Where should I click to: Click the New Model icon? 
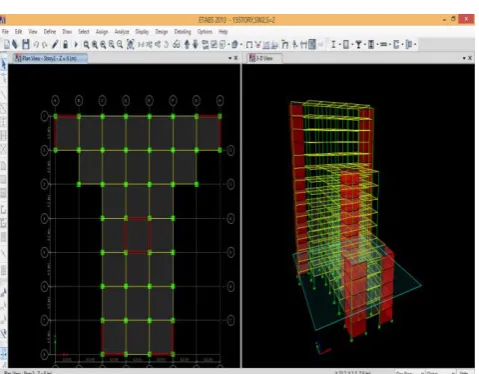click(x=7, y=44)
